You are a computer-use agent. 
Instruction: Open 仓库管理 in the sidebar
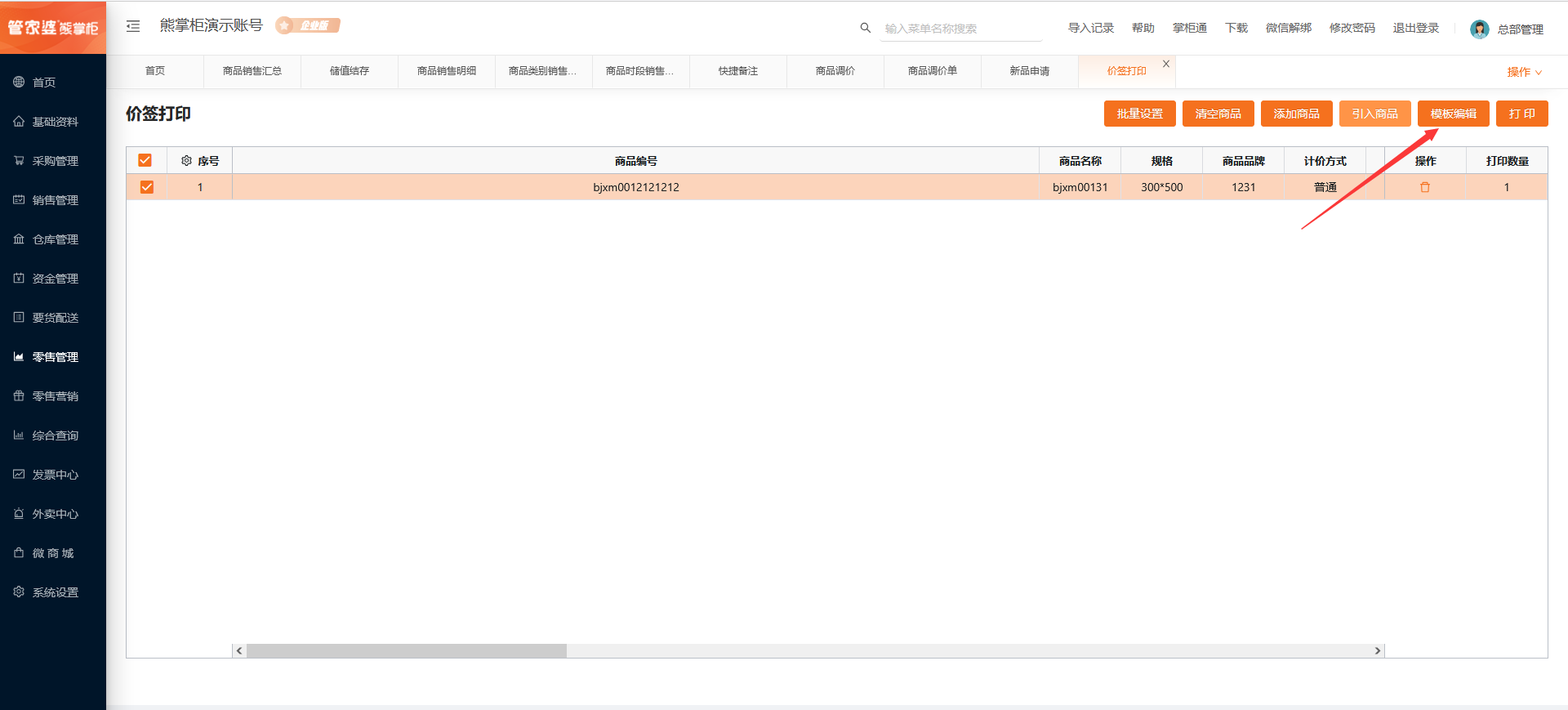click(x=53, y=239)
